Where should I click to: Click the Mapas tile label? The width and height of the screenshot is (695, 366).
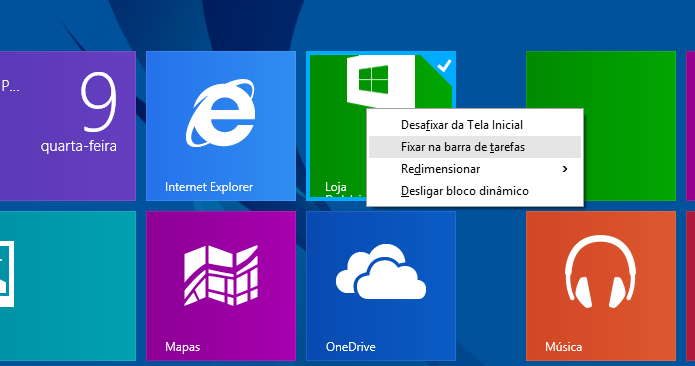pyautogui.click(x=182, y=347)
